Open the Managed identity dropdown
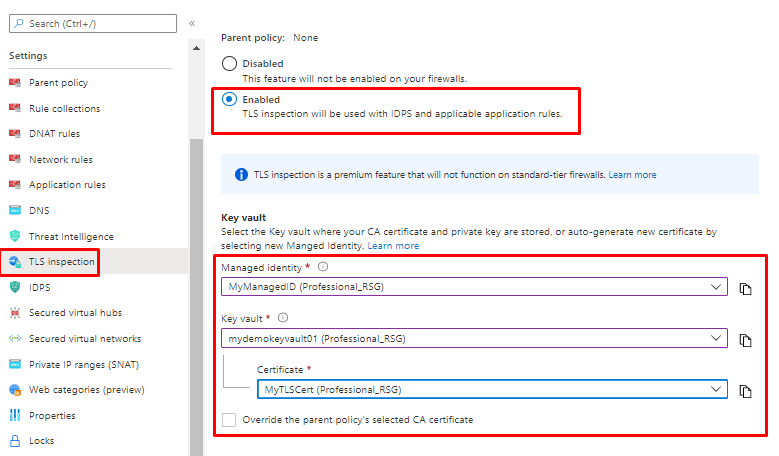 (x=473, y=288)
